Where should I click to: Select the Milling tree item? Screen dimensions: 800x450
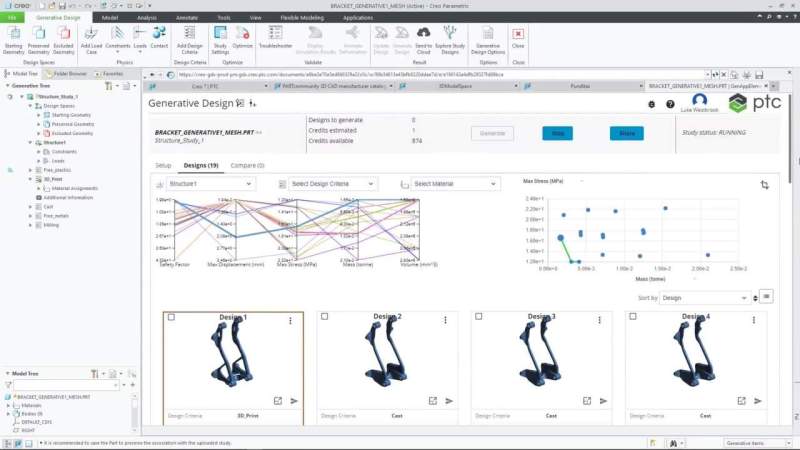[47, 225]
